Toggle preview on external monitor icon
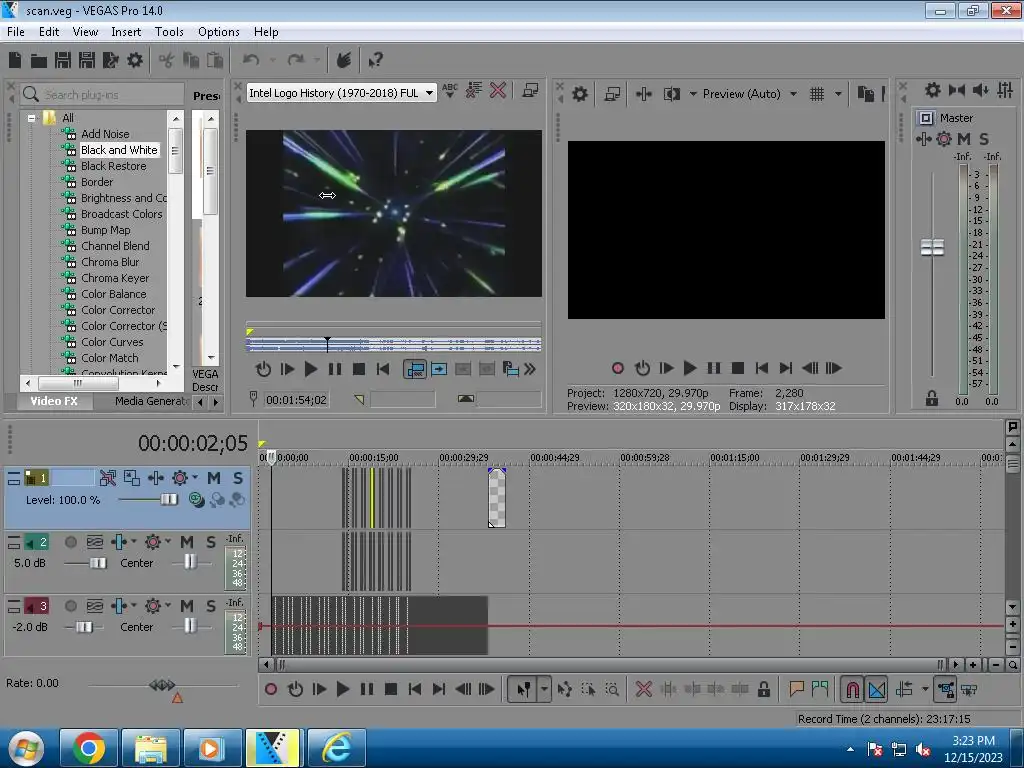The width and height of the screenshot is (1024, 768). [612, 94]
